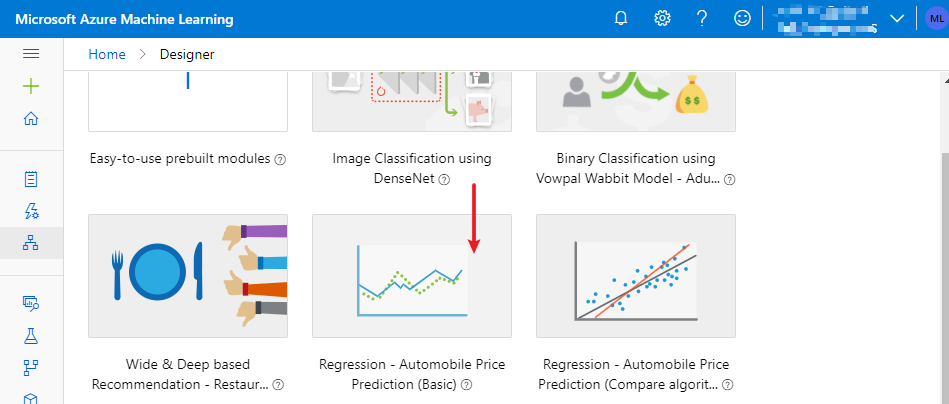Send feedback via smiley icon
Screen dimensions: 949x404
click(x=742, y=19)
